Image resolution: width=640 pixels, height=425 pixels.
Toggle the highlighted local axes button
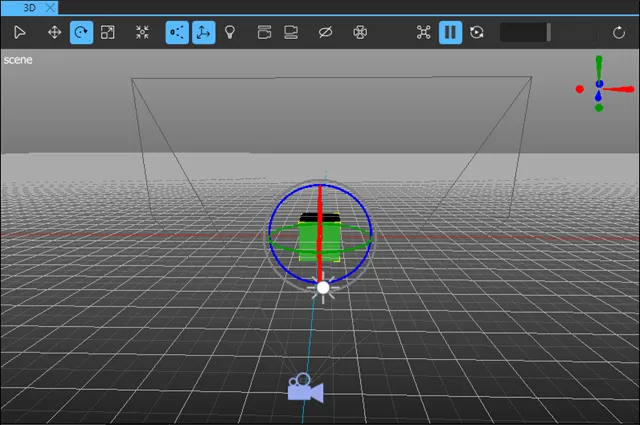click(x=203, y=32)
